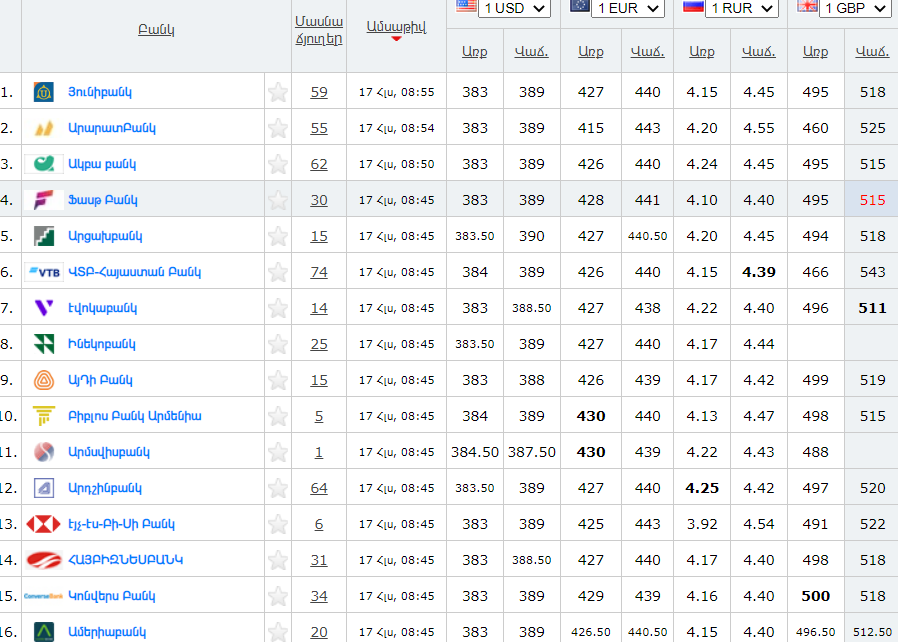The image size is (898, 642).
Task: Click the Ինեկոբանկ green logo
Action: click(44, 344)
